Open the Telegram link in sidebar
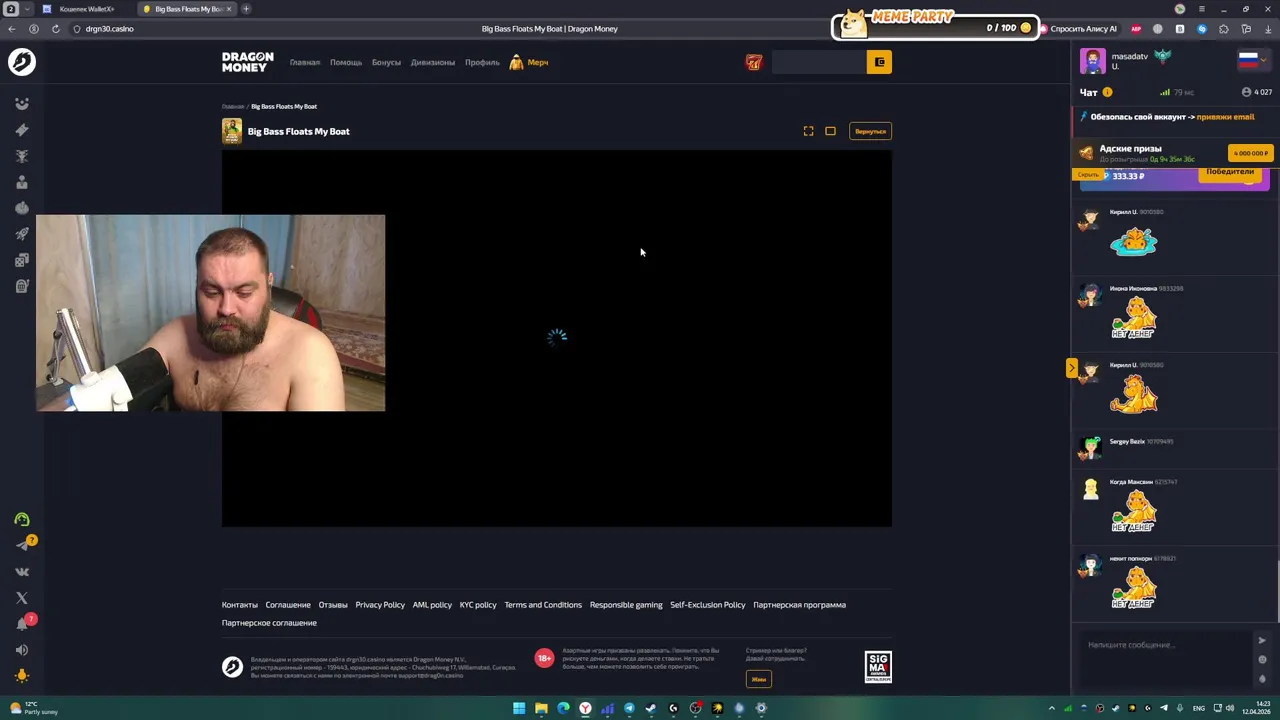 (x=22, y=545)
